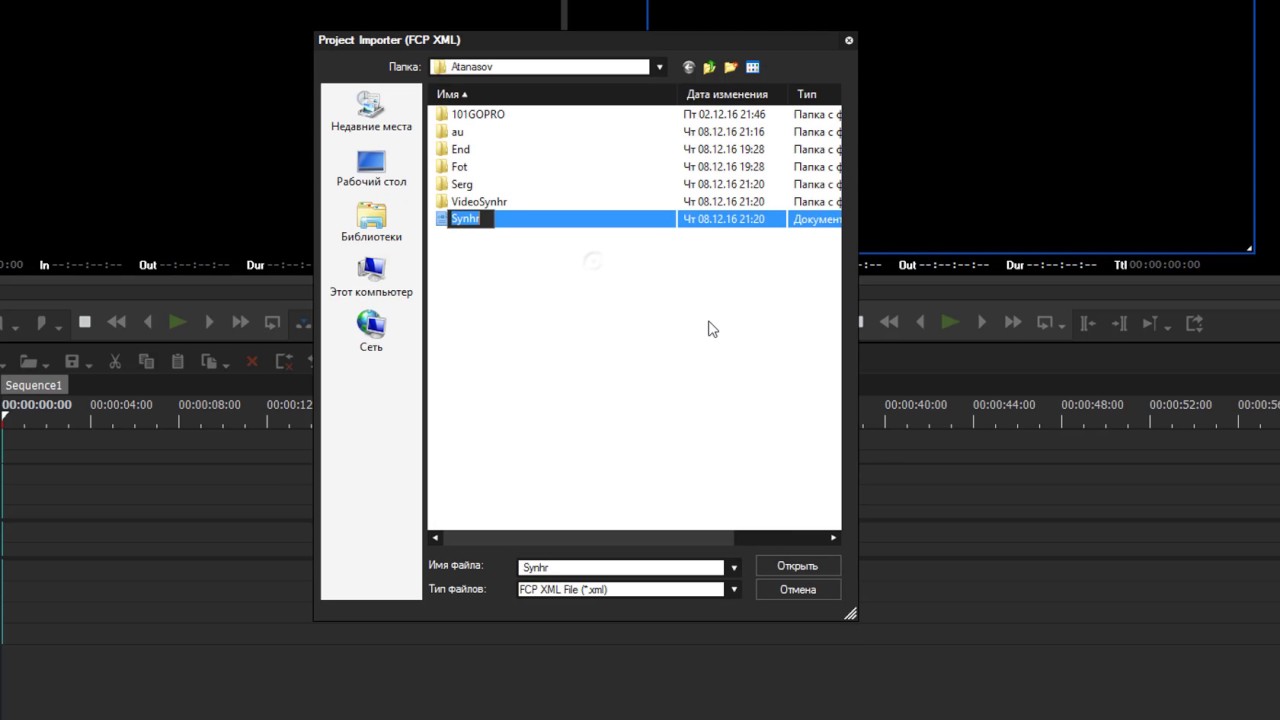The image size is (1280, 720).
Task: Toggle loop playback in right Recorder monitor
Action: 1044,322
